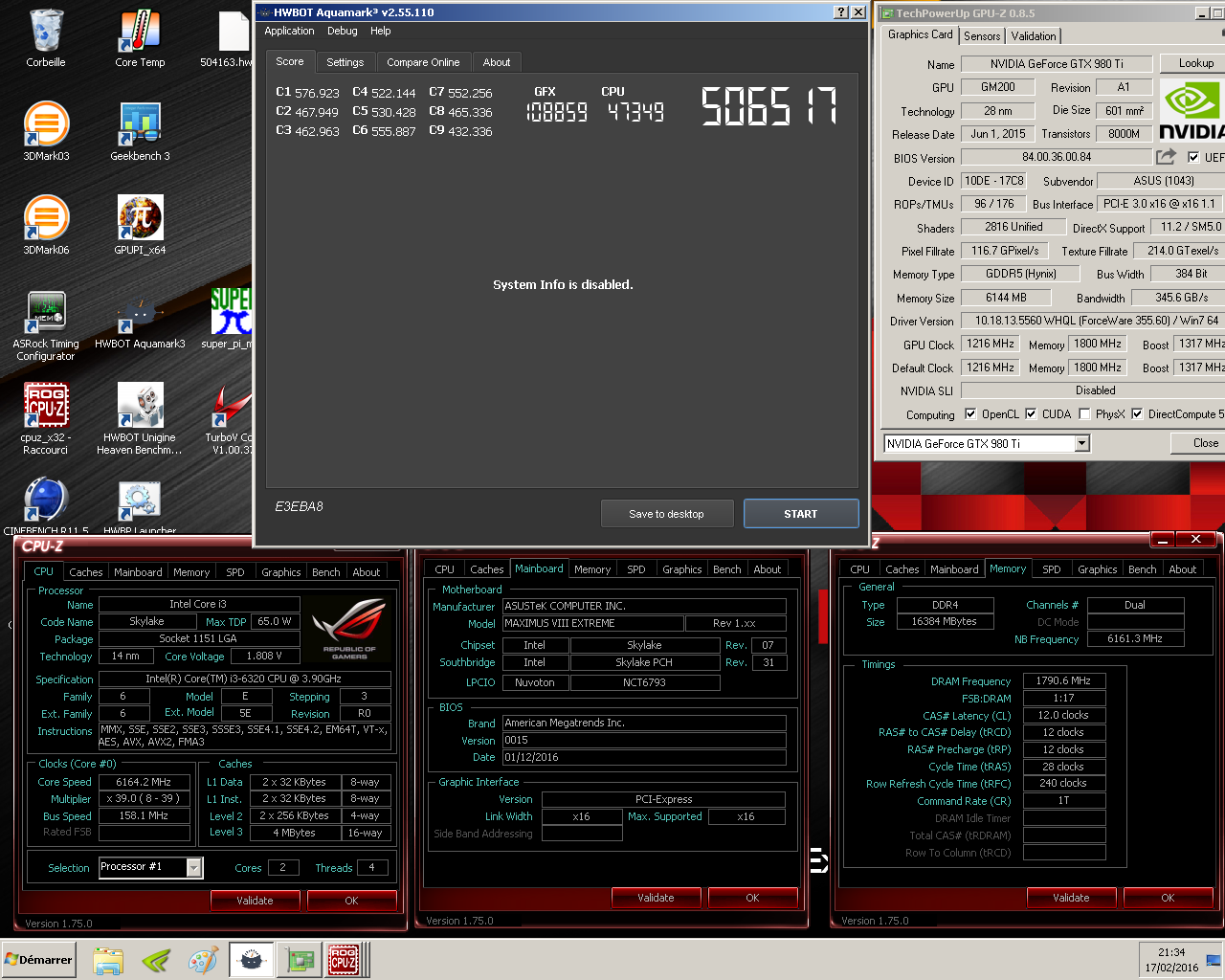This screenshot has width=1225, height=980.
Task: Open the 504163.hw file on the desktop
Action: (228, 38)
